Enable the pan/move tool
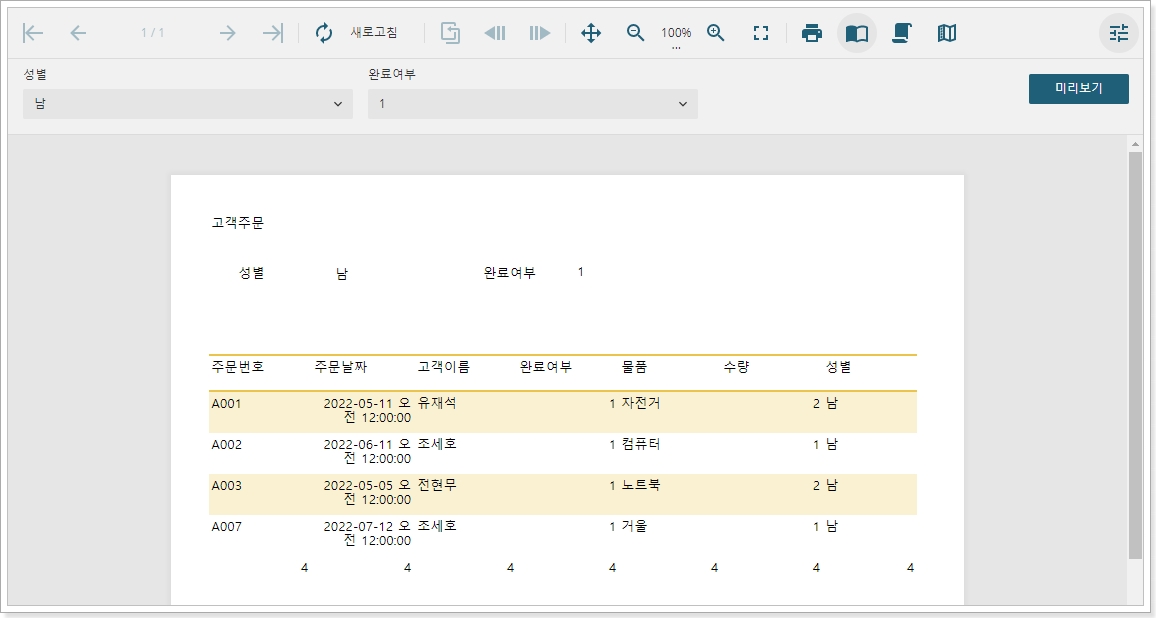 (591, 33)
